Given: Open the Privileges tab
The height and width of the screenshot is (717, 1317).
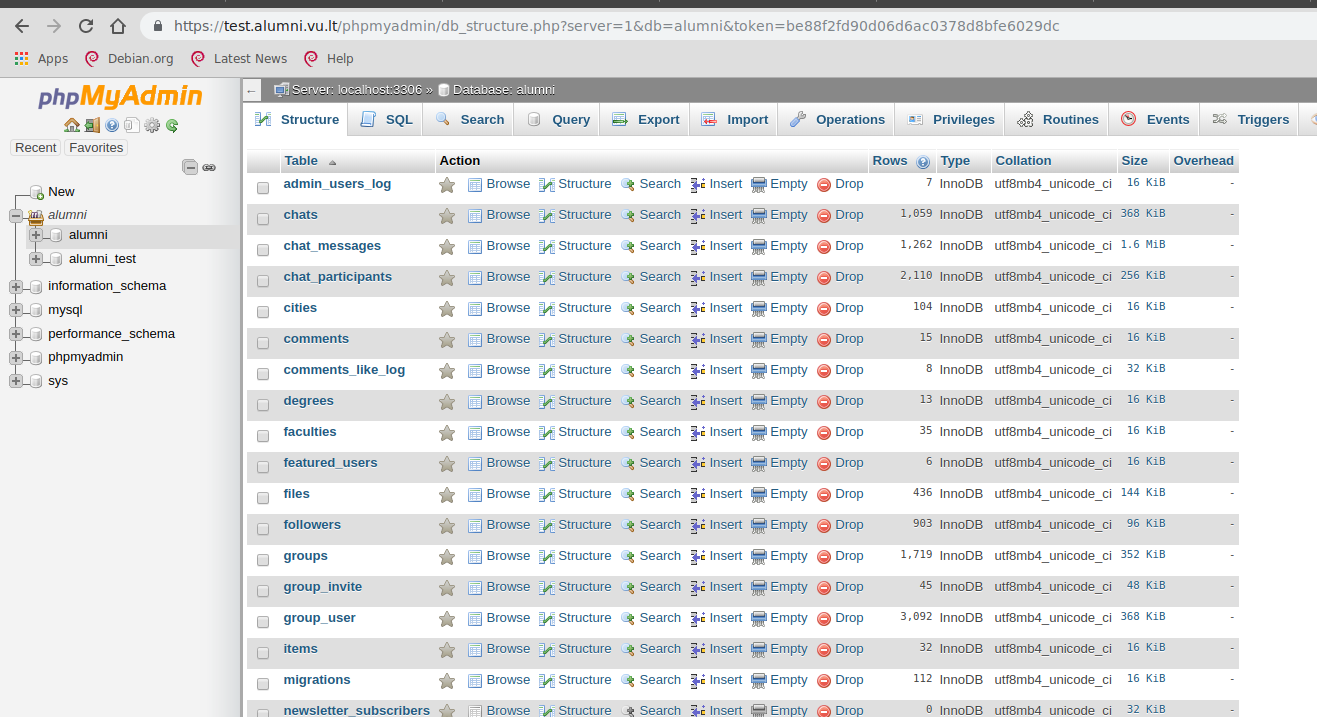Looking at the screenshot, I should click(950, 120).
